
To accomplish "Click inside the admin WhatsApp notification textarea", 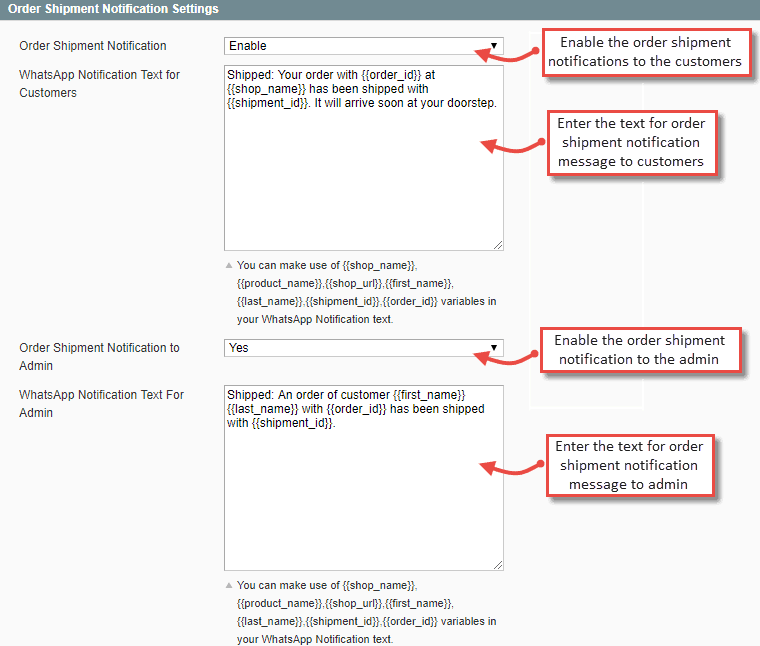I will tap(364, 478).
